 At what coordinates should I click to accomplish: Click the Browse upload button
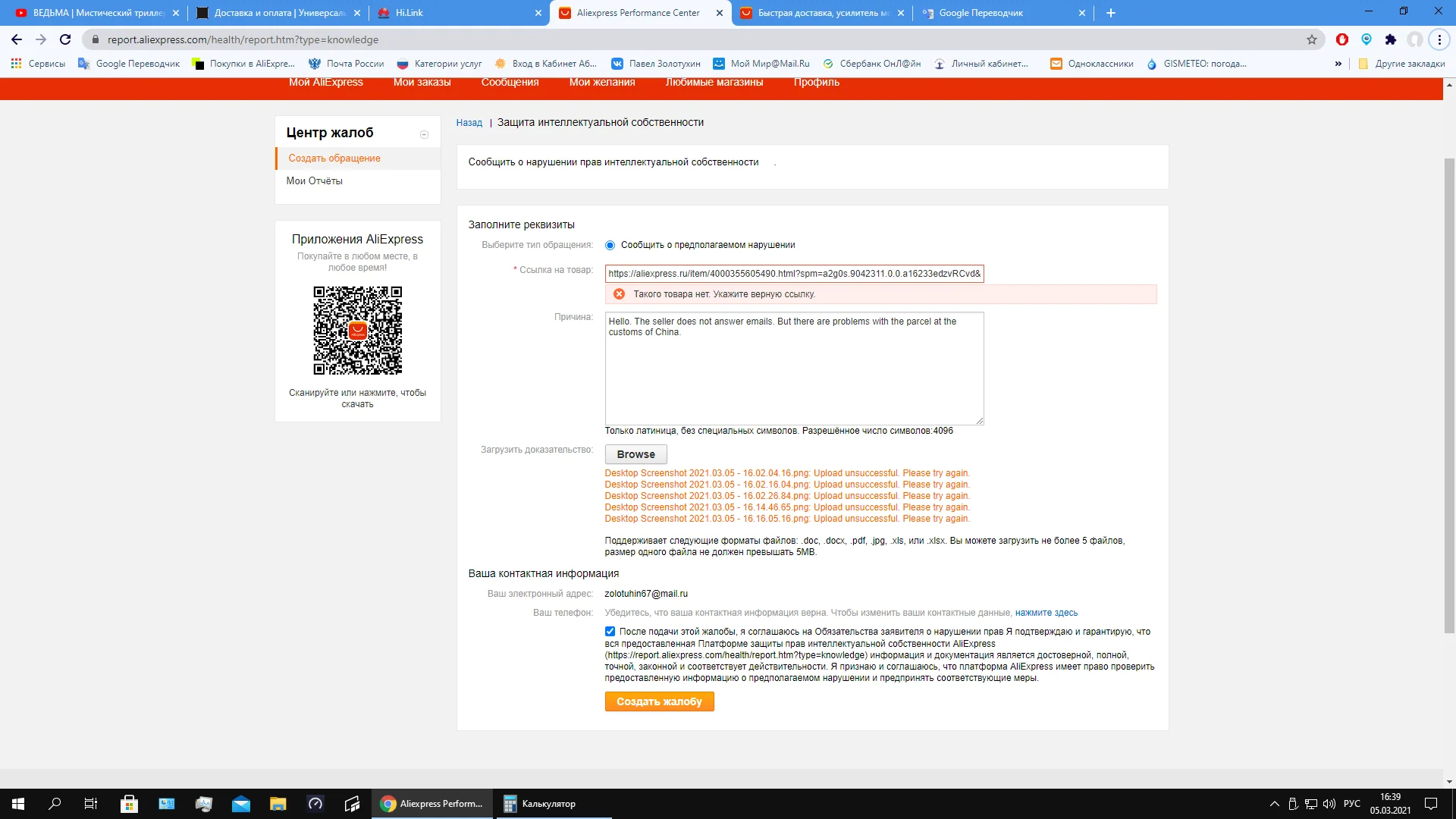point(635,454)
